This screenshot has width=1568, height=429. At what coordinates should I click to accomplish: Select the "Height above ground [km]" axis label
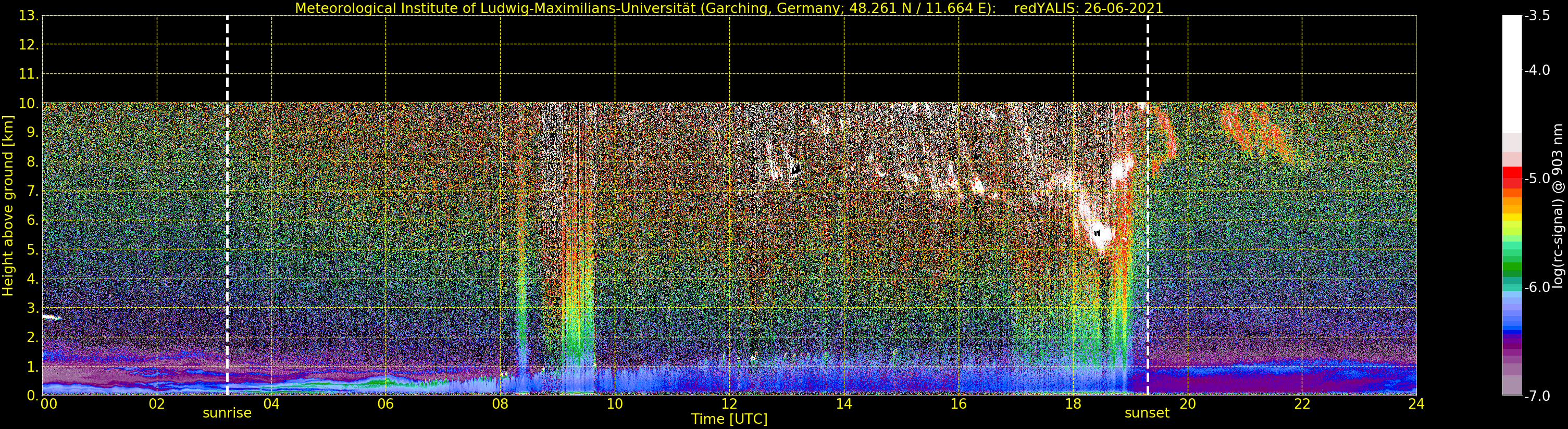click(x=8, y=206)
